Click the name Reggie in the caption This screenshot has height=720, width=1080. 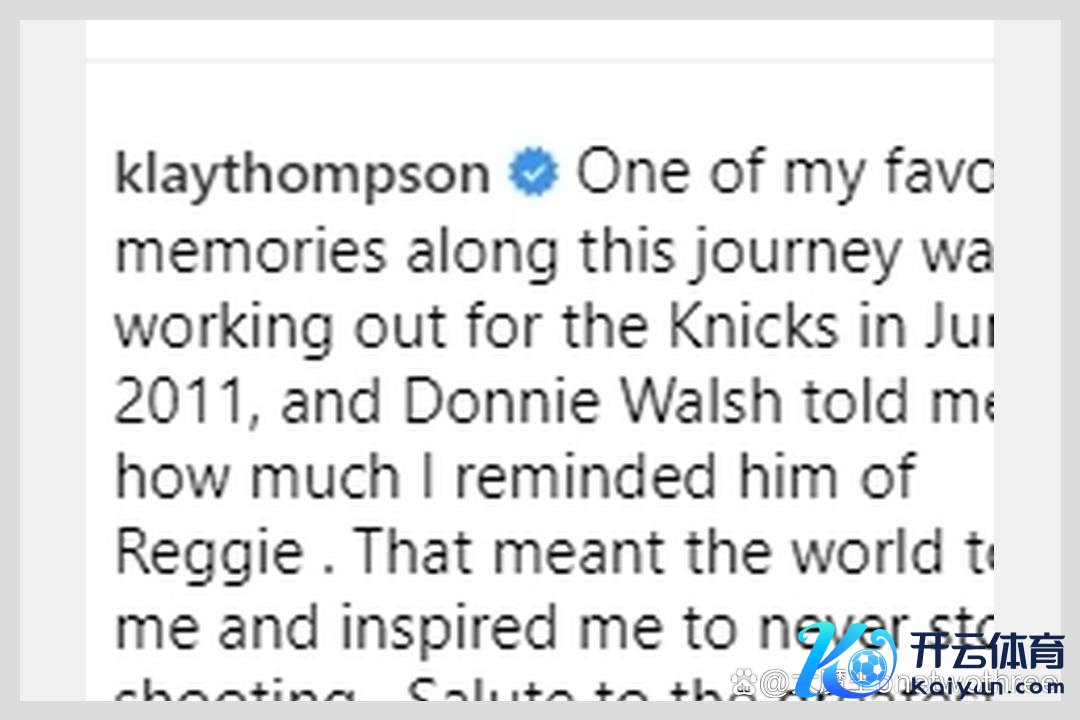point(208,552)
